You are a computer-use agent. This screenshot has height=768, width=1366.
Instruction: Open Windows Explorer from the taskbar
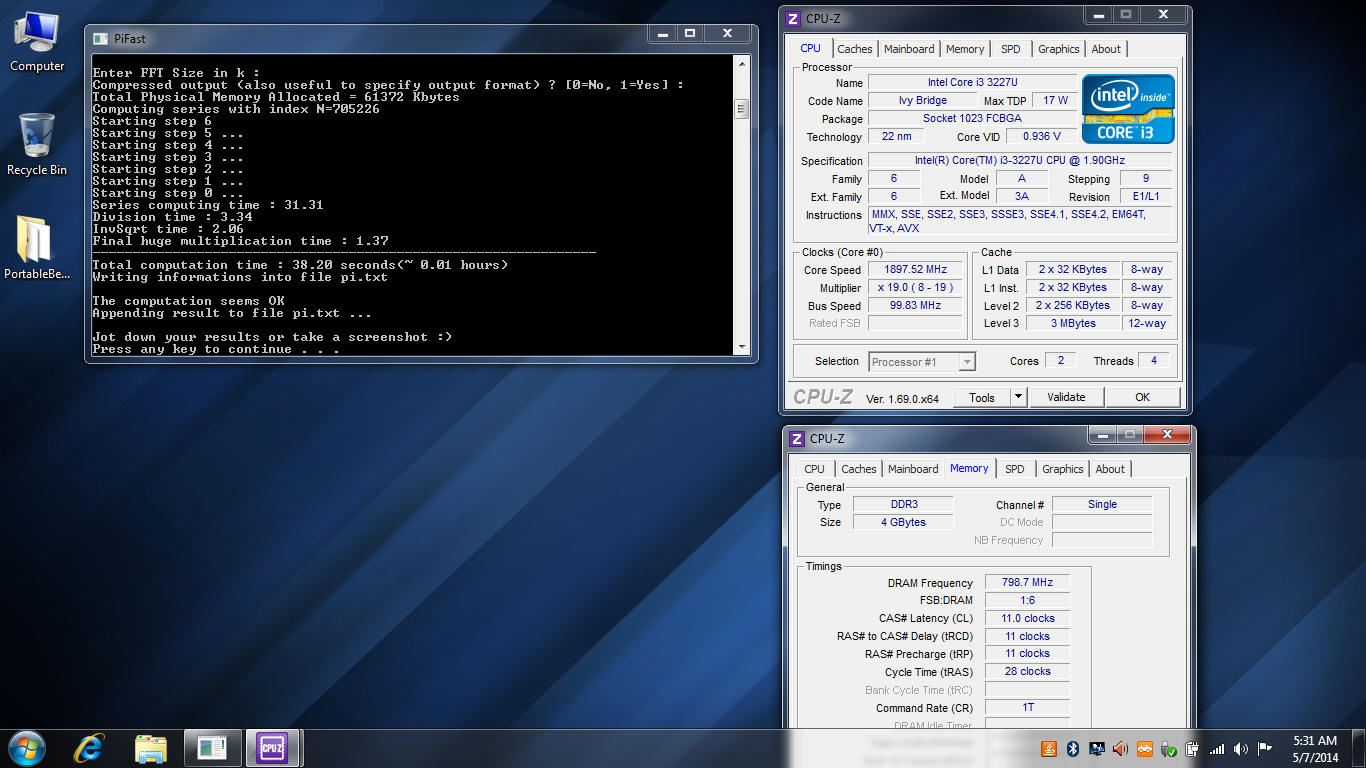(151, 748)
